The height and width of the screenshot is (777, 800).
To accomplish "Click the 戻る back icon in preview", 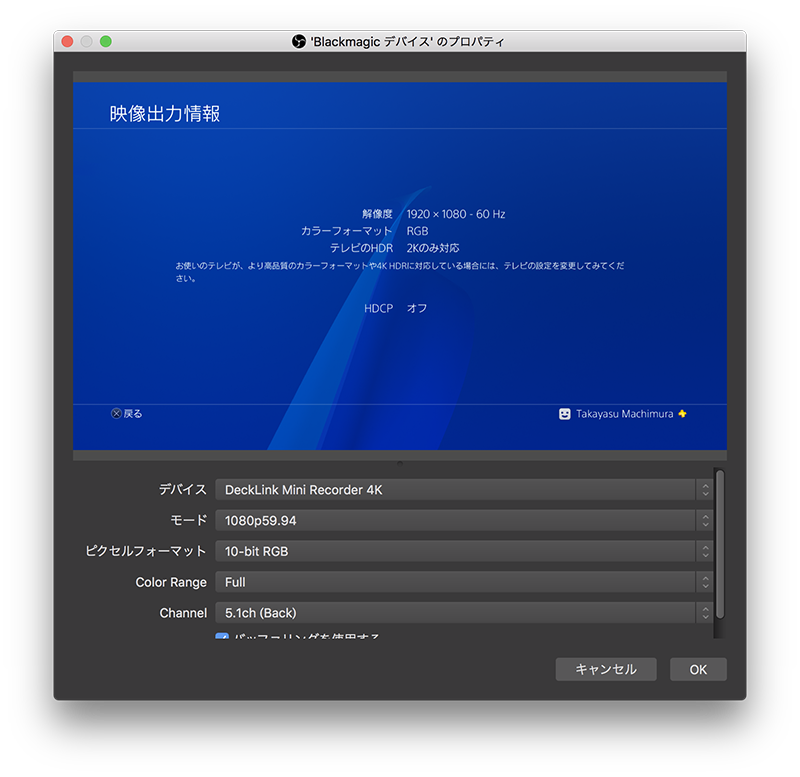I will click(x=116, y=414).
